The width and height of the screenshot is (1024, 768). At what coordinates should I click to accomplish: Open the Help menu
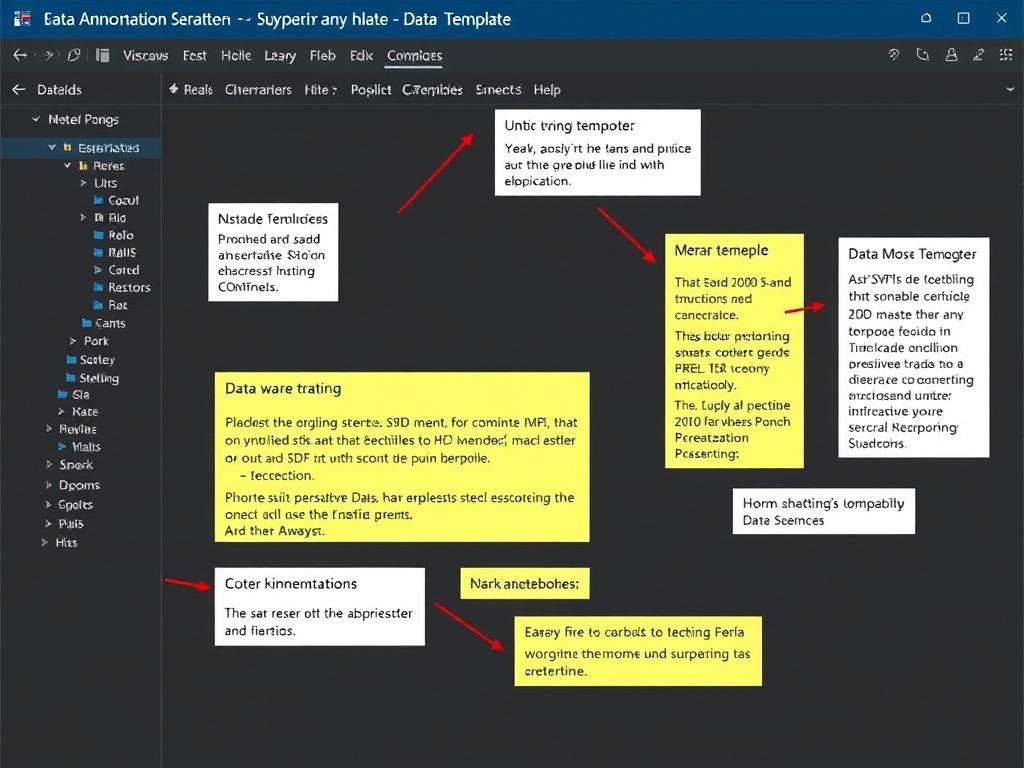(x=547, y=90)
